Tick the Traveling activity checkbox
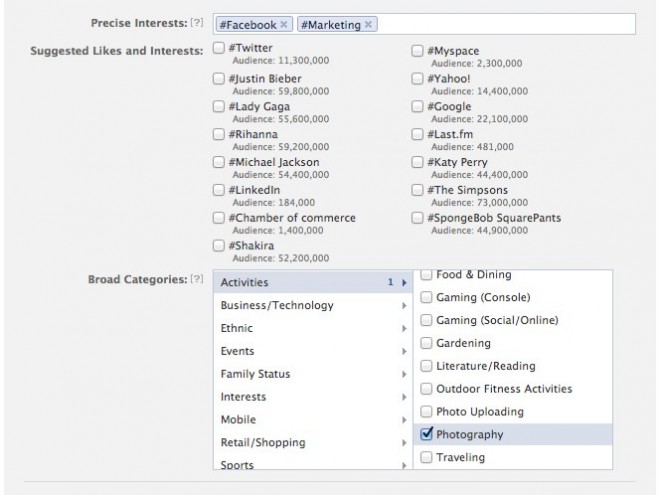 (426, 457)
